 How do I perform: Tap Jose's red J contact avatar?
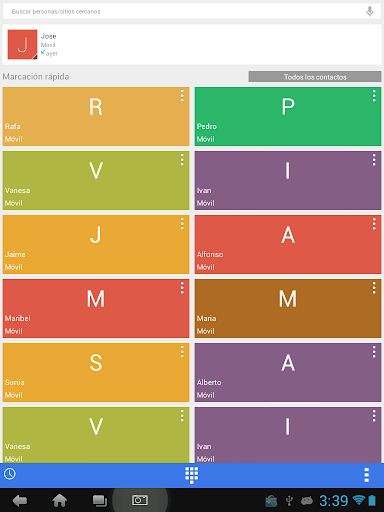point(22,45)
